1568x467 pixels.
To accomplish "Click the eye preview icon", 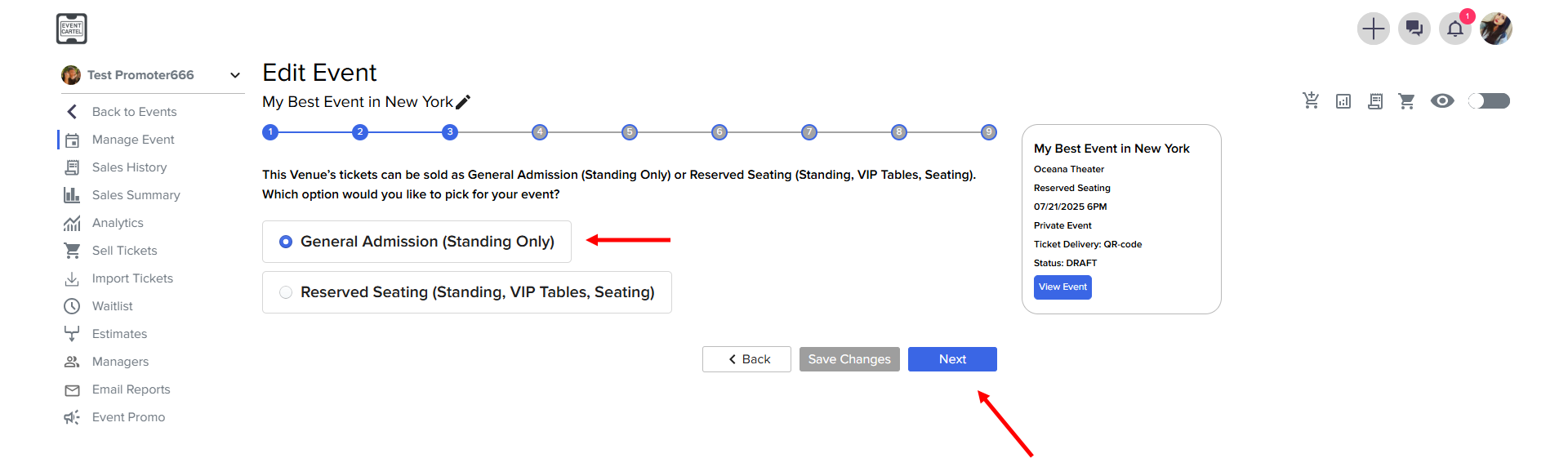I will (x=1442, y=100).
